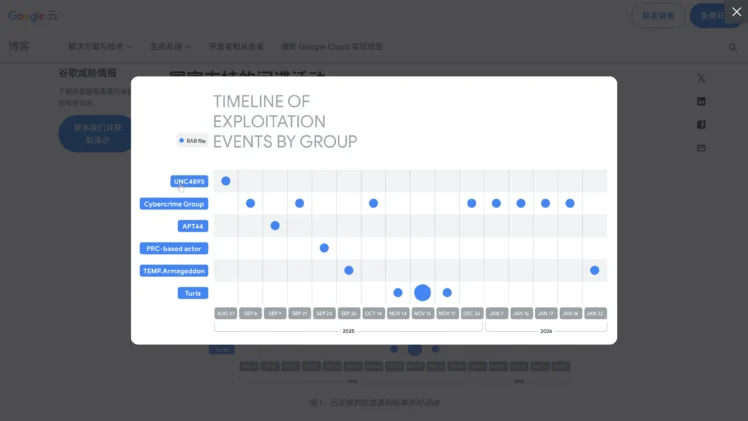Viewport: 748px width, 421px height.
Task: Expand the 解决方案与技术 dropdown menu
Action: (x=100, y=47)
